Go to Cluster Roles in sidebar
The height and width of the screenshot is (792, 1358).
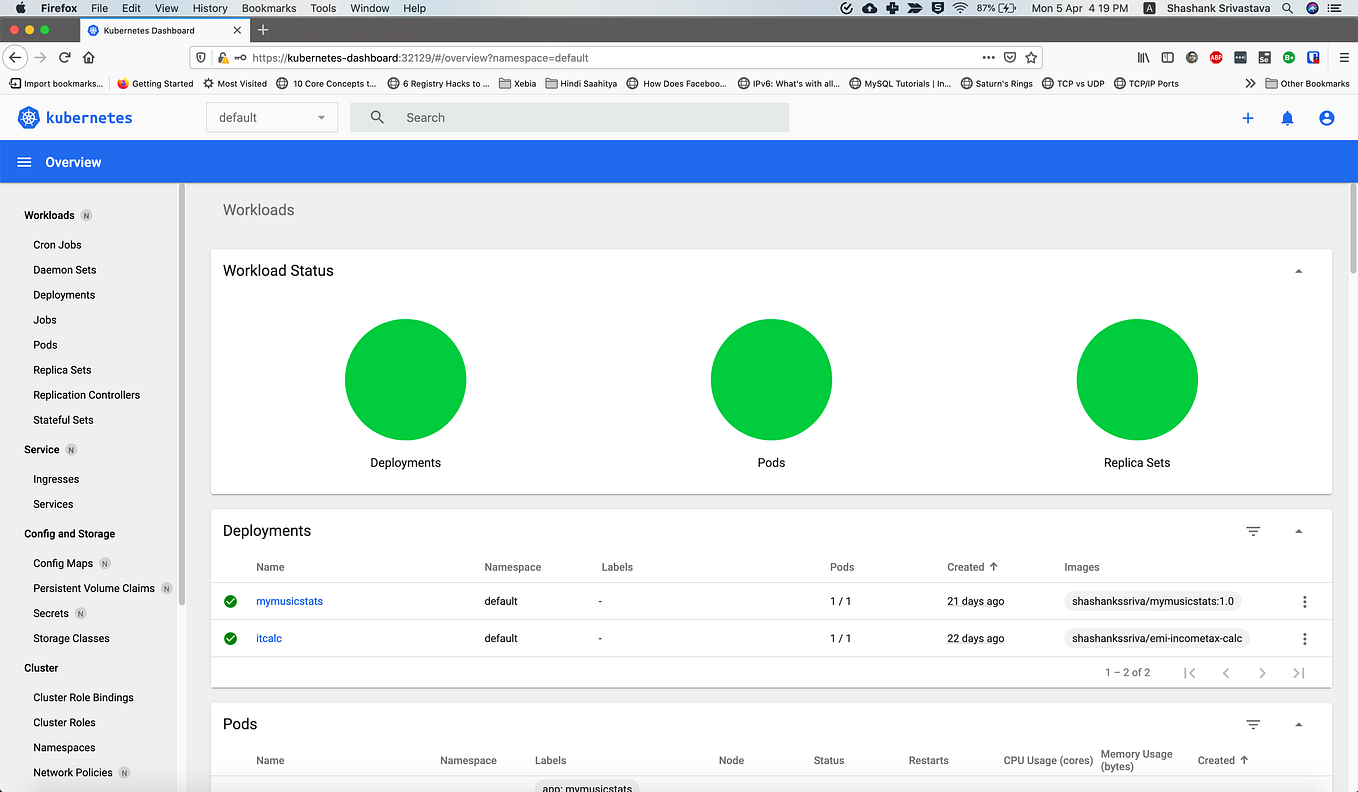(x=64, y=723)
